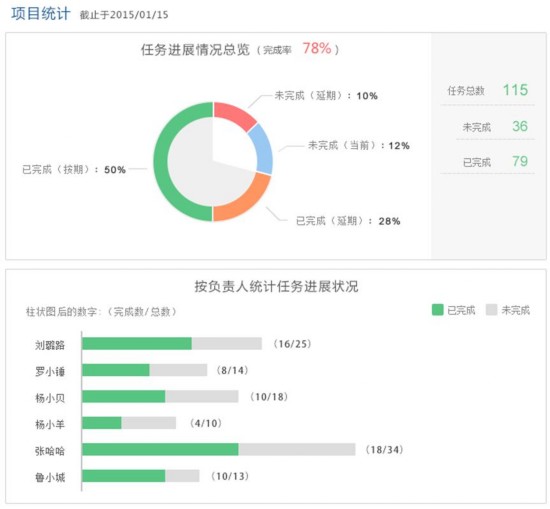Toggle the gray 未完成 legend swatch
Image resolution: width=550 pixels, height=509 pixels.
tap(491, 310)
